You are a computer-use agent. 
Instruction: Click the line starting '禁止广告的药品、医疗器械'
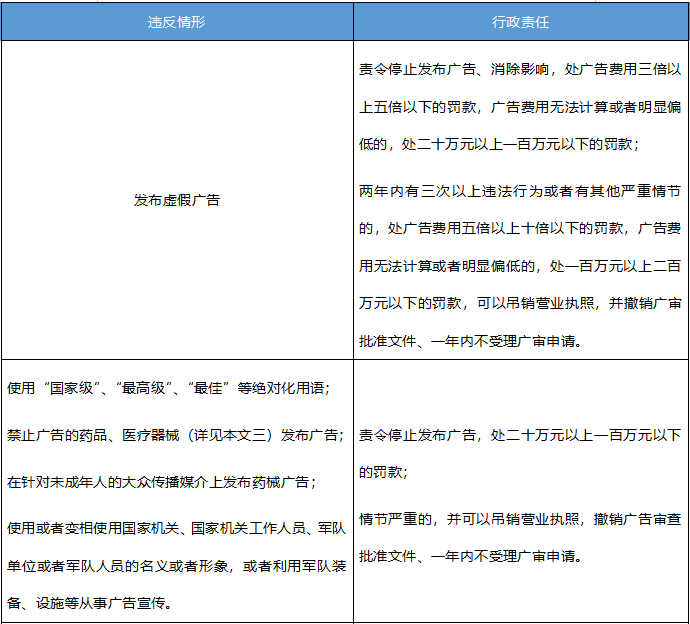176,436
